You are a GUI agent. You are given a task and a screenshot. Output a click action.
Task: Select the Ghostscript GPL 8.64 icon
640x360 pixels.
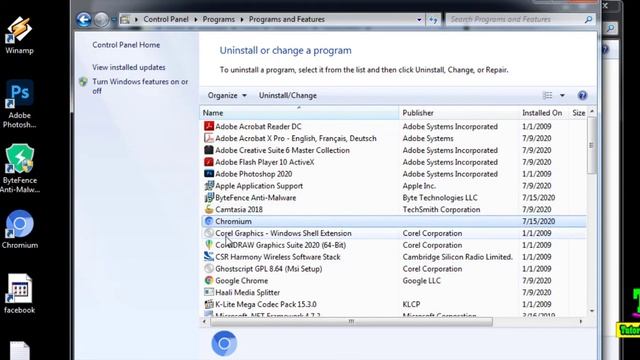[x=209, y=268]
